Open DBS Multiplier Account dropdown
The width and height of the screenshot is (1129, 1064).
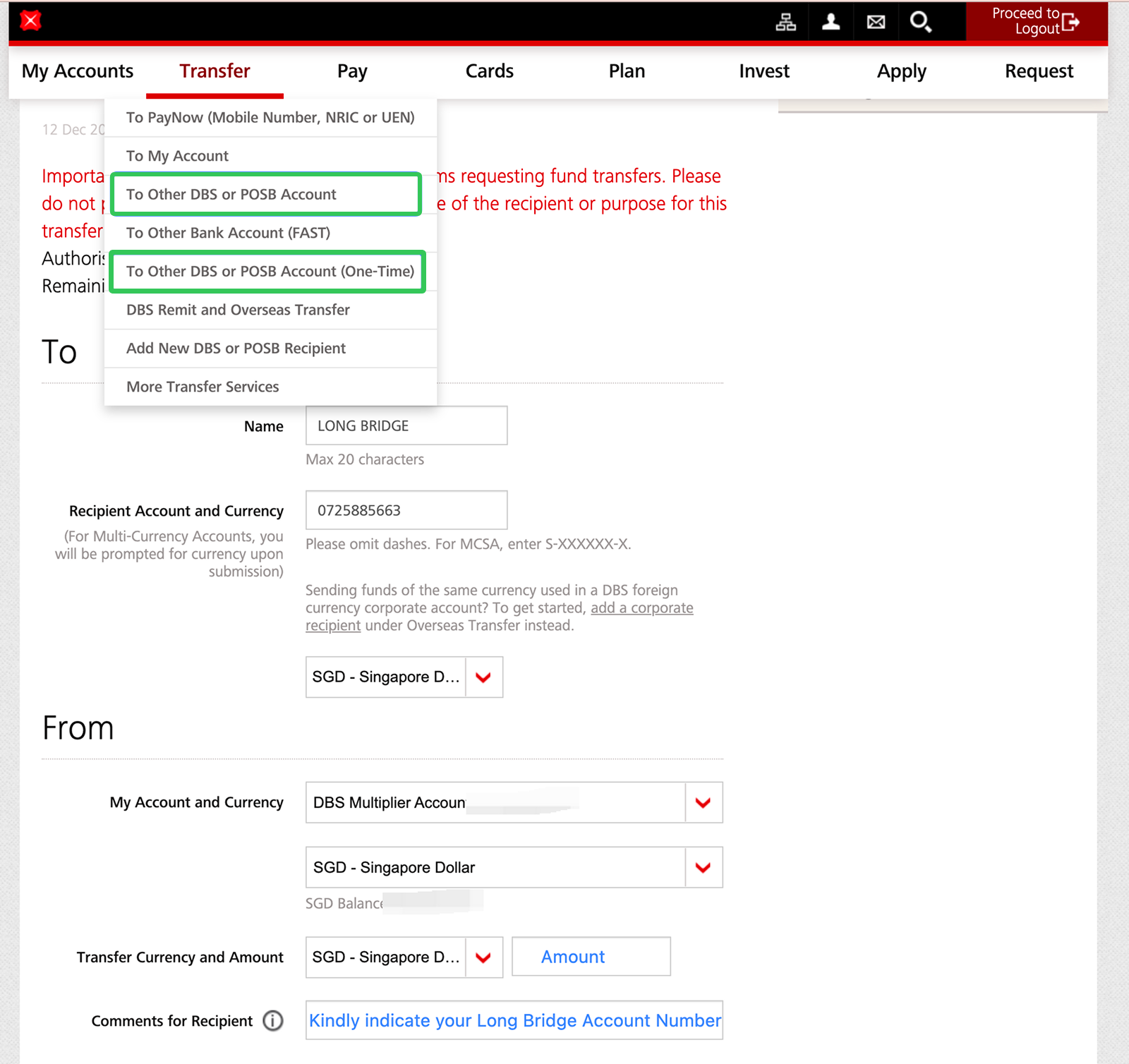[703, 803]
